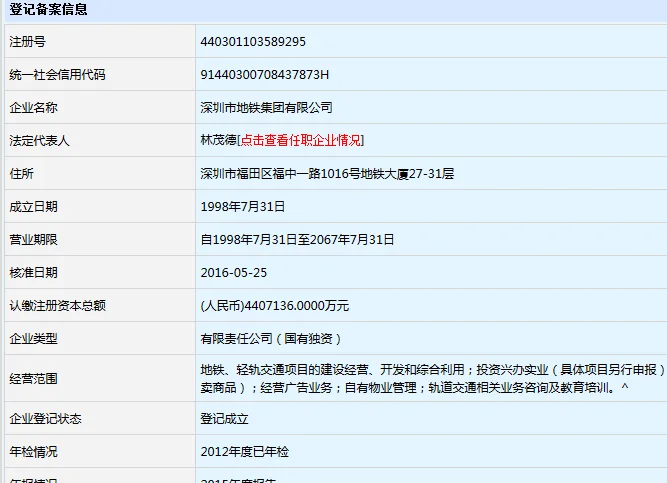Viewport: 667px width, 483px height.
Task: Click enterprise type 有限责任公司（国有独资）
Action: (x=271, y=339)
